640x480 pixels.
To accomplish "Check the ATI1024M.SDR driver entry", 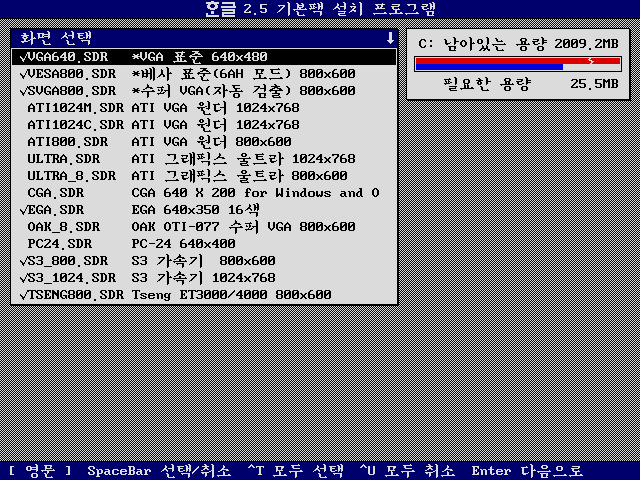I will pos(204,108).
